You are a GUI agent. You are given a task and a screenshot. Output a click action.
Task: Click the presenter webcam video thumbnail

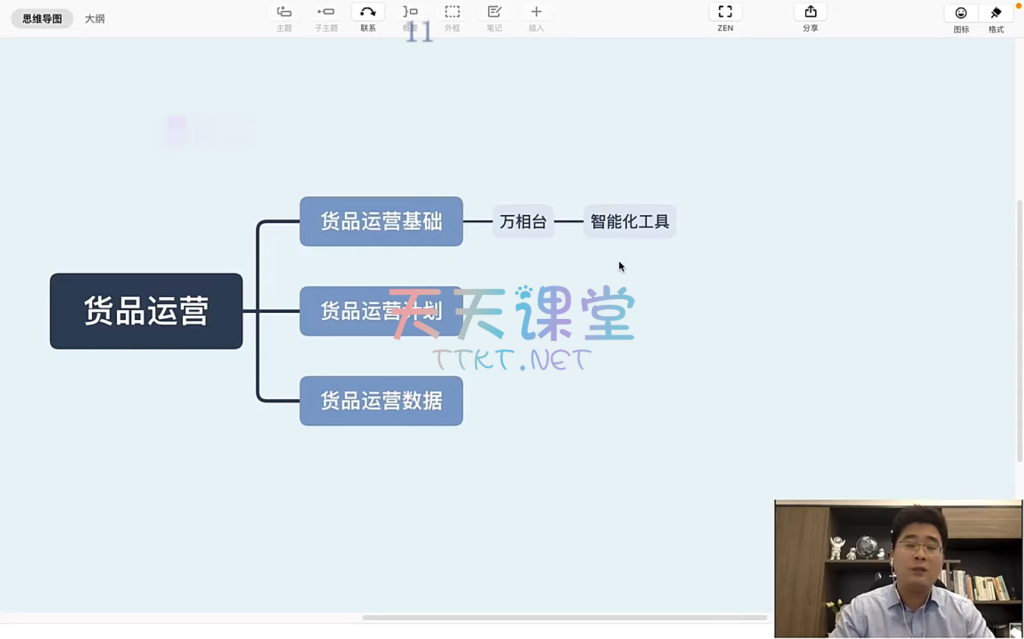pyautogui.click(x=897, y=568)
